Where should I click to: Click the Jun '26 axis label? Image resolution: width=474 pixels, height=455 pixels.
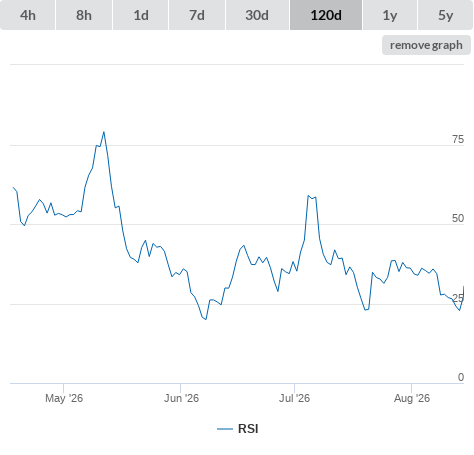(x=181, y=398)
